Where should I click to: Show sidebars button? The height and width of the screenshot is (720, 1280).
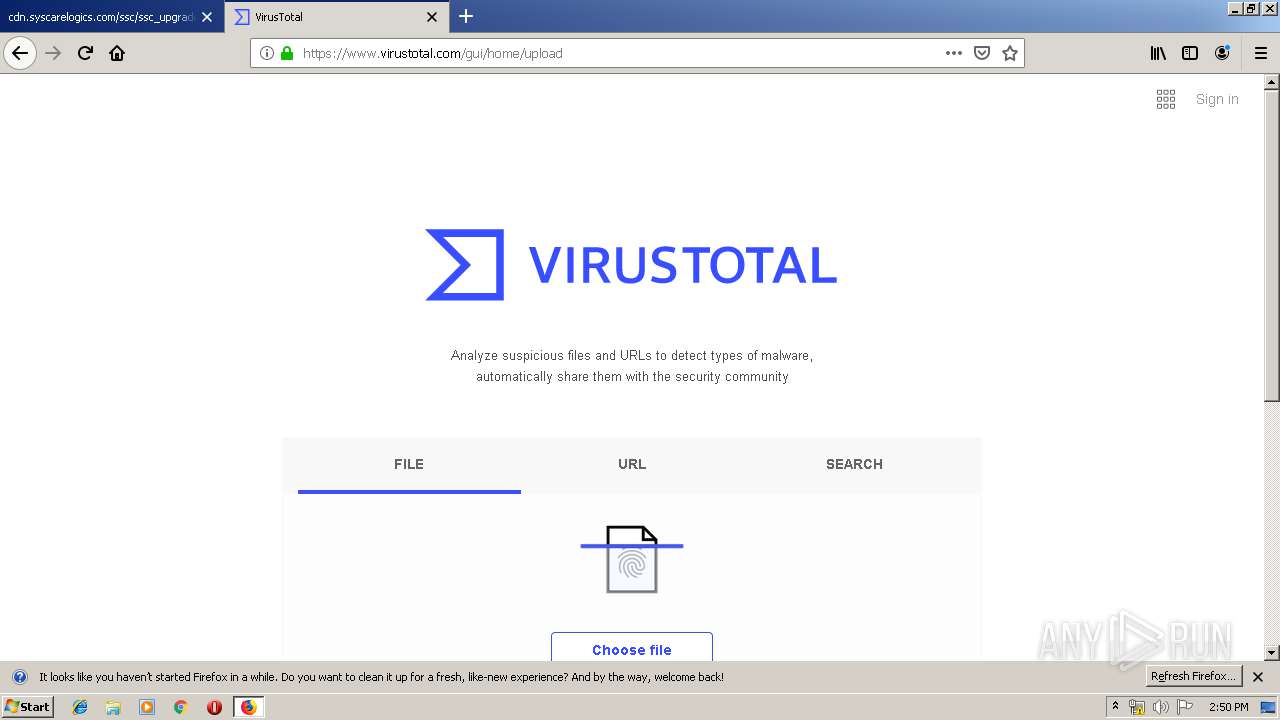tap(1190, 53)
